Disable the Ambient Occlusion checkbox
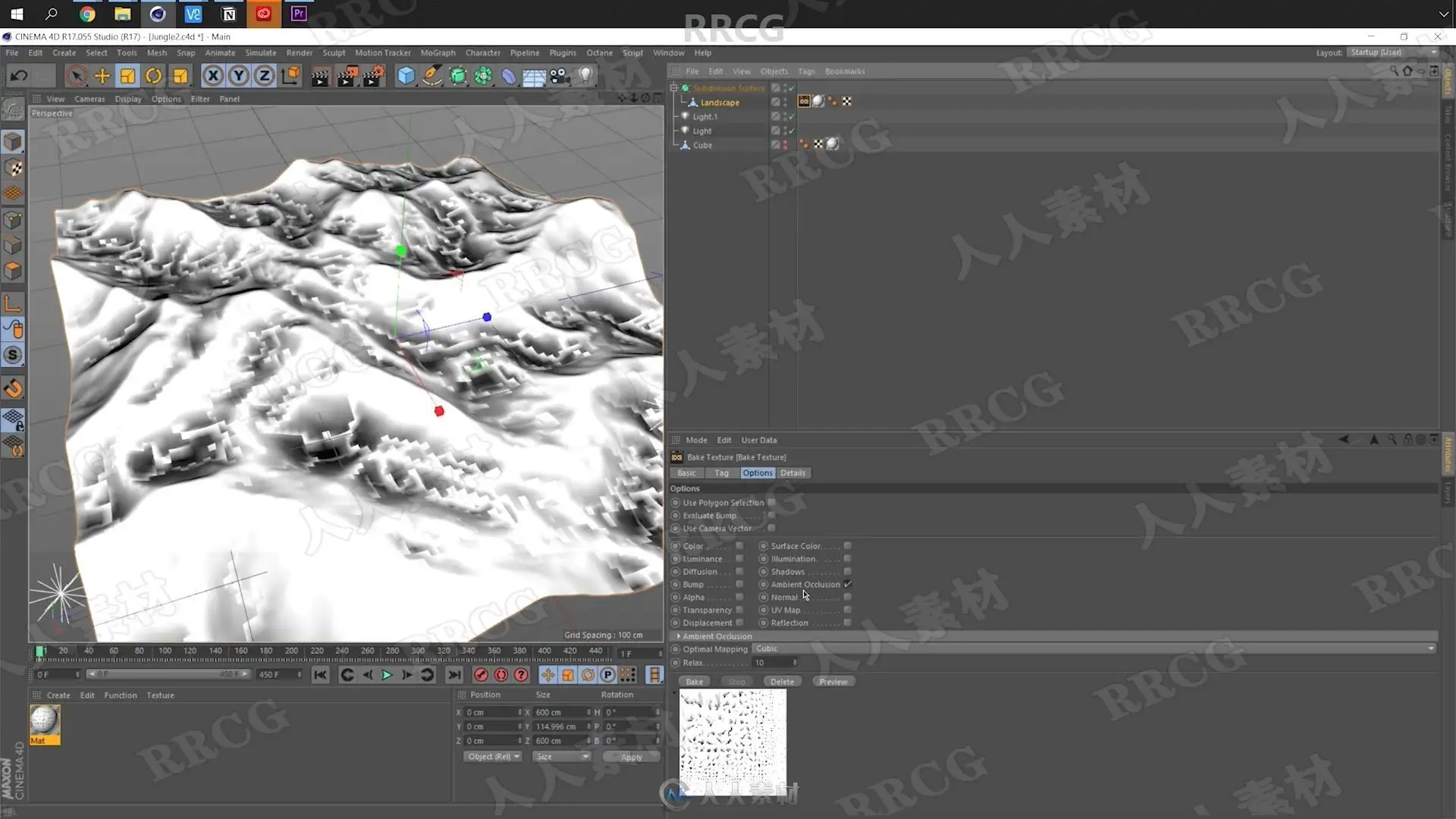Image resolution: width=1456 pixels, height=819 pixels. (847, 585)
